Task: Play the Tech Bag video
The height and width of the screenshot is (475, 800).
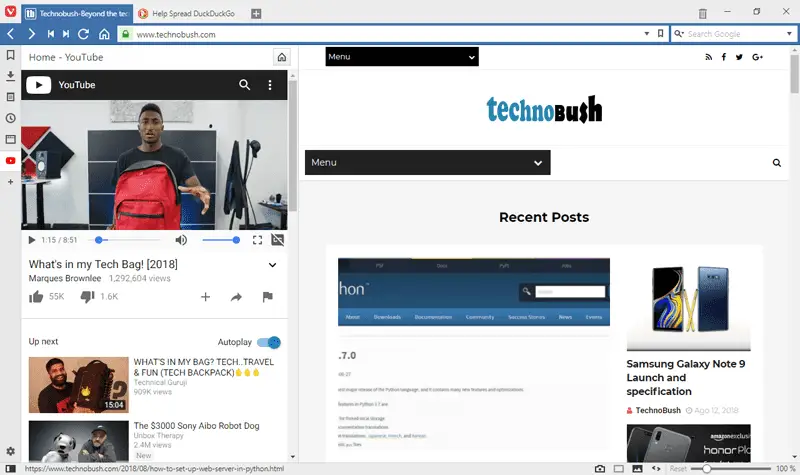Action: 32,240
